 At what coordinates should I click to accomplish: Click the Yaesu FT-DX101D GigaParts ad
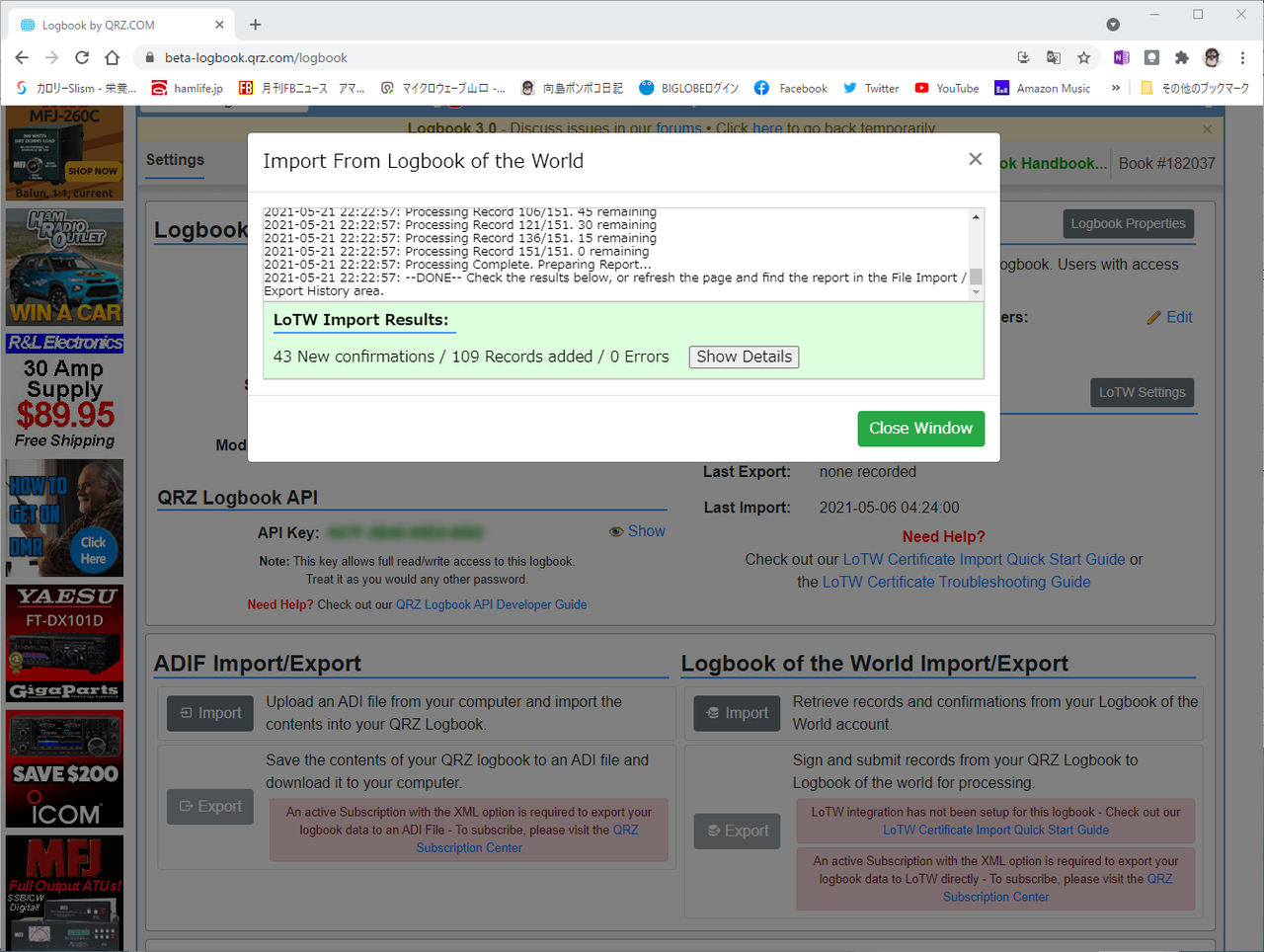(x=65, y=643)
